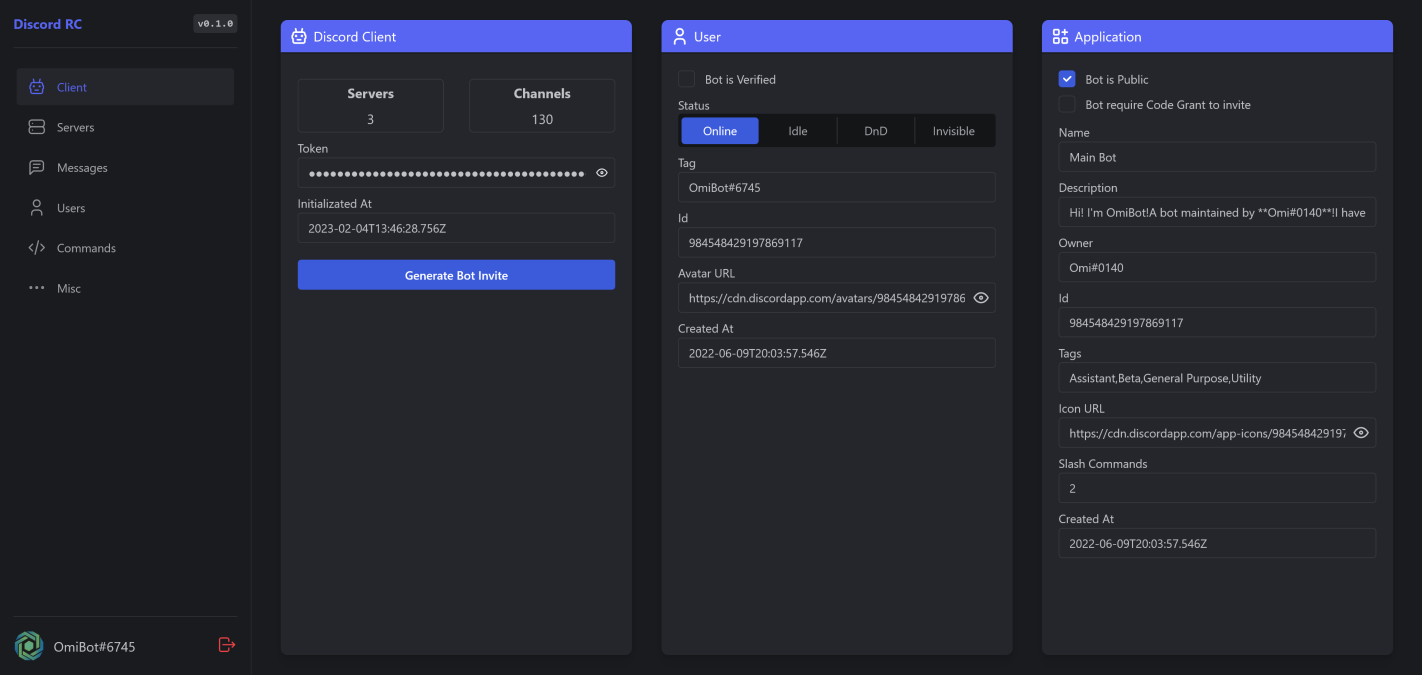
Task: Click the application Name input field
Action: [1216, 157]
